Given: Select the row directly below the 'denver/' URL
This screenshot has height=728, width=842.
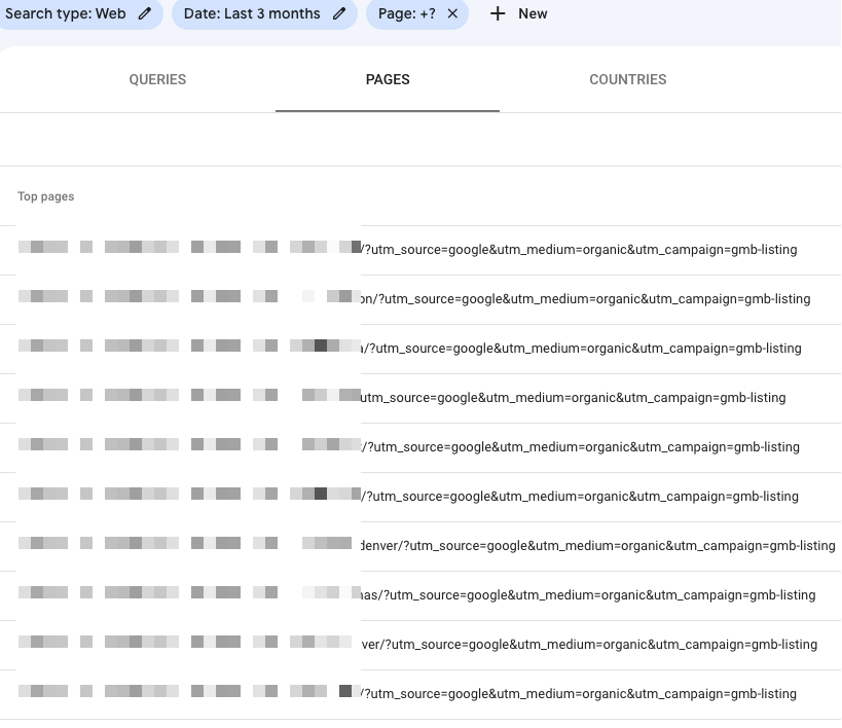Looking at the screenshot, I should point(587,595).
